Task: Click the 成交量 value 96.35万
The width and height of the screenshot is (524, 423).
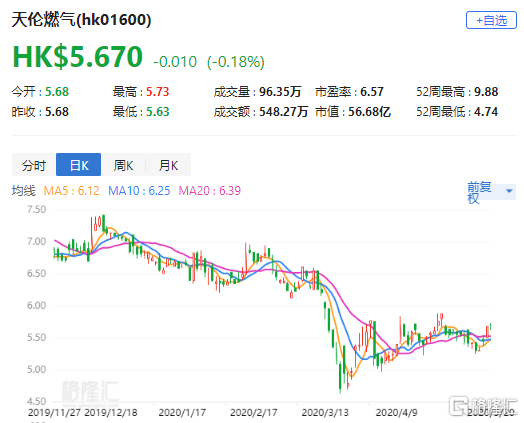Action: click(x=280, y=92)
